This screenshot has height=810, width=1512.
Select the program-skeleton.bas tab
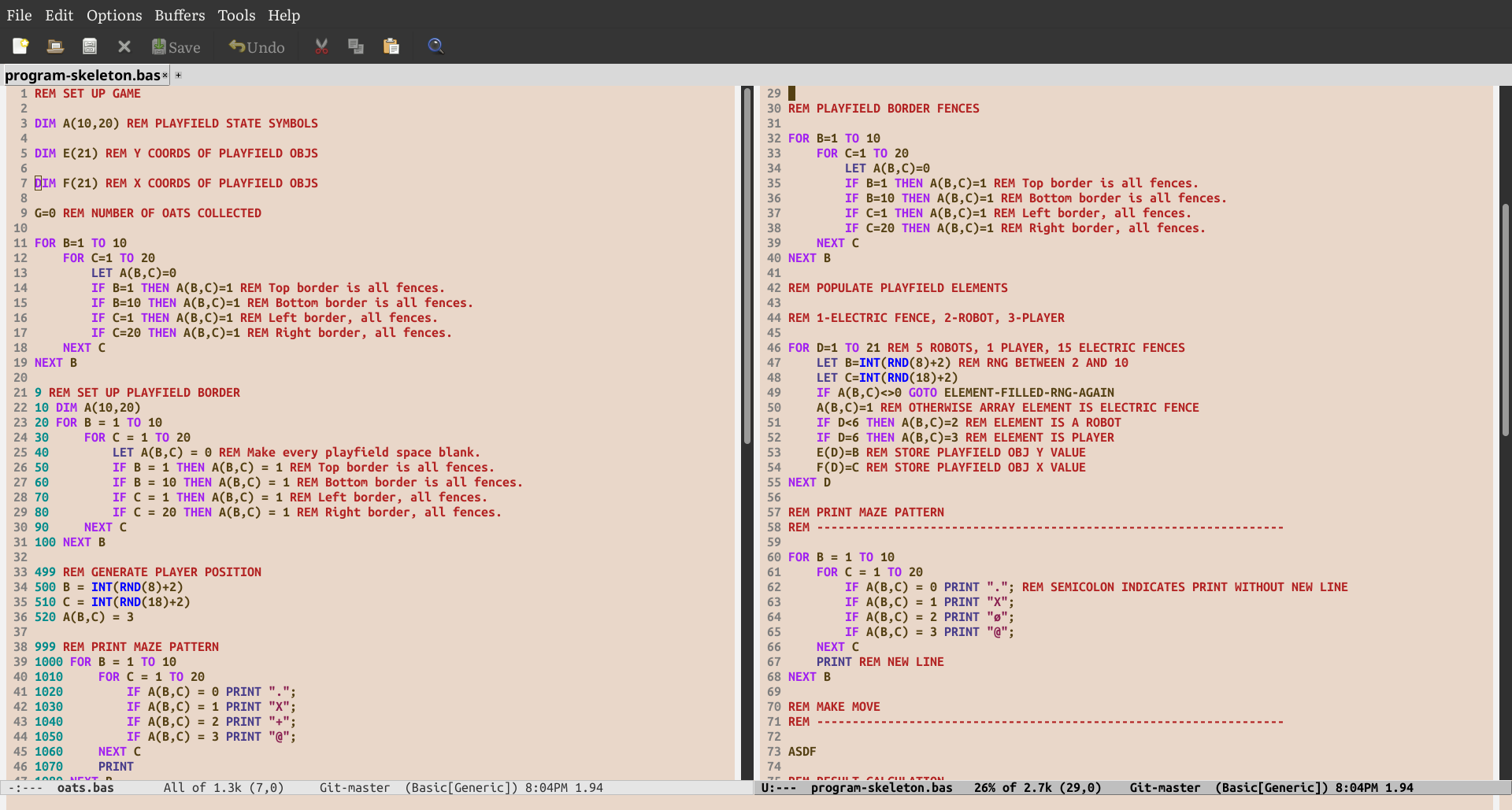(x=82, y=76)
